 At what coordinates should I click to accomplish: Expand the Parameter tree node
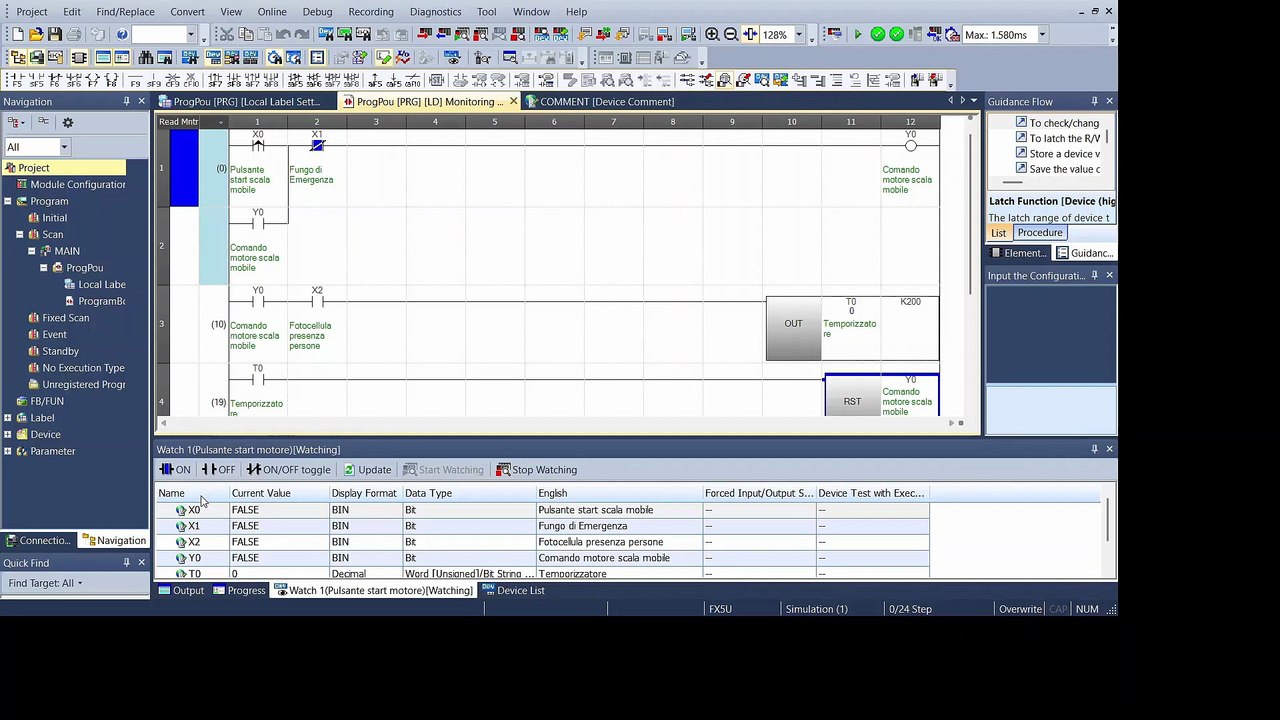(7, 451)
